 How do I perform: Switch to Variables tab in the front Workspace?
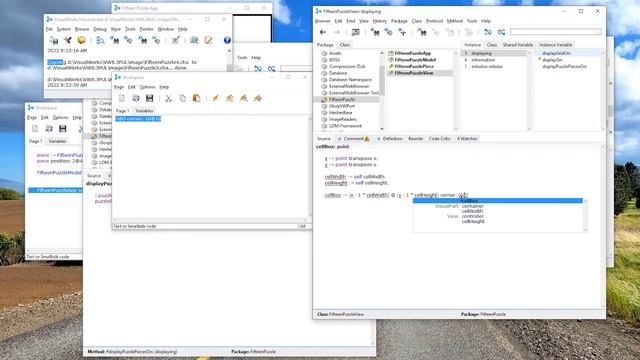click(144, 111)
